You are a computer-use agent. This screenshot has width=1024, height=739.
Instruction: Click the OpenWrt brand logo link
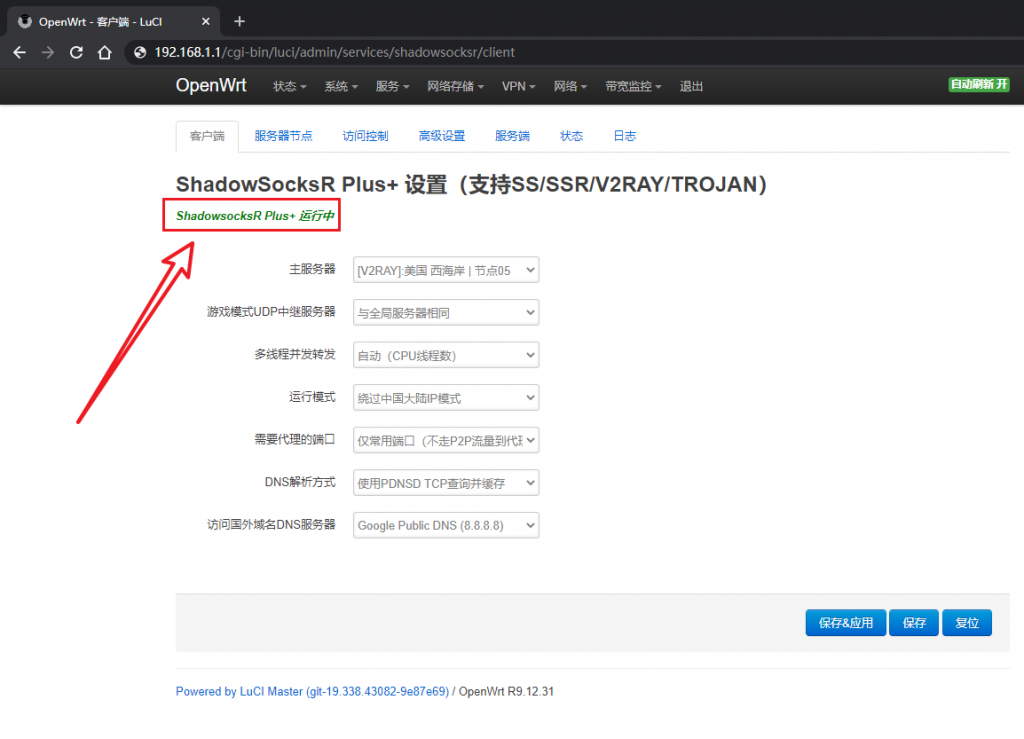pyautogui.click(x=211, y=86)
